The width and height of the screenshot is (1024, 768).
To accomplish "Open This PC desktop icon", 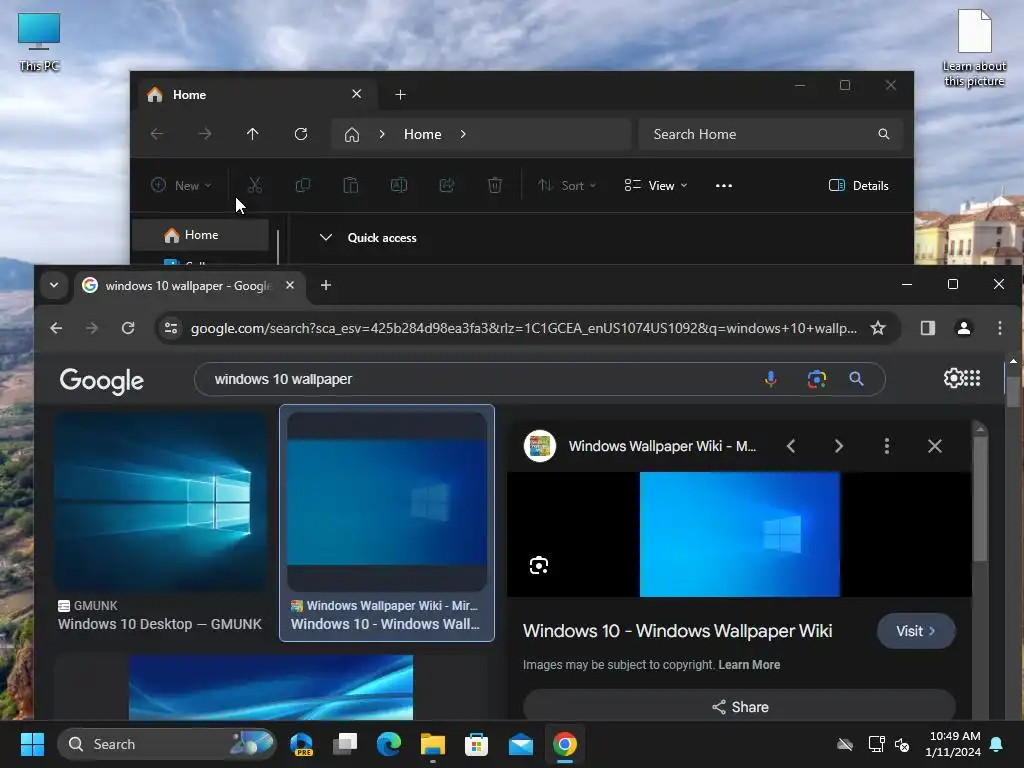I will (39, 42).
